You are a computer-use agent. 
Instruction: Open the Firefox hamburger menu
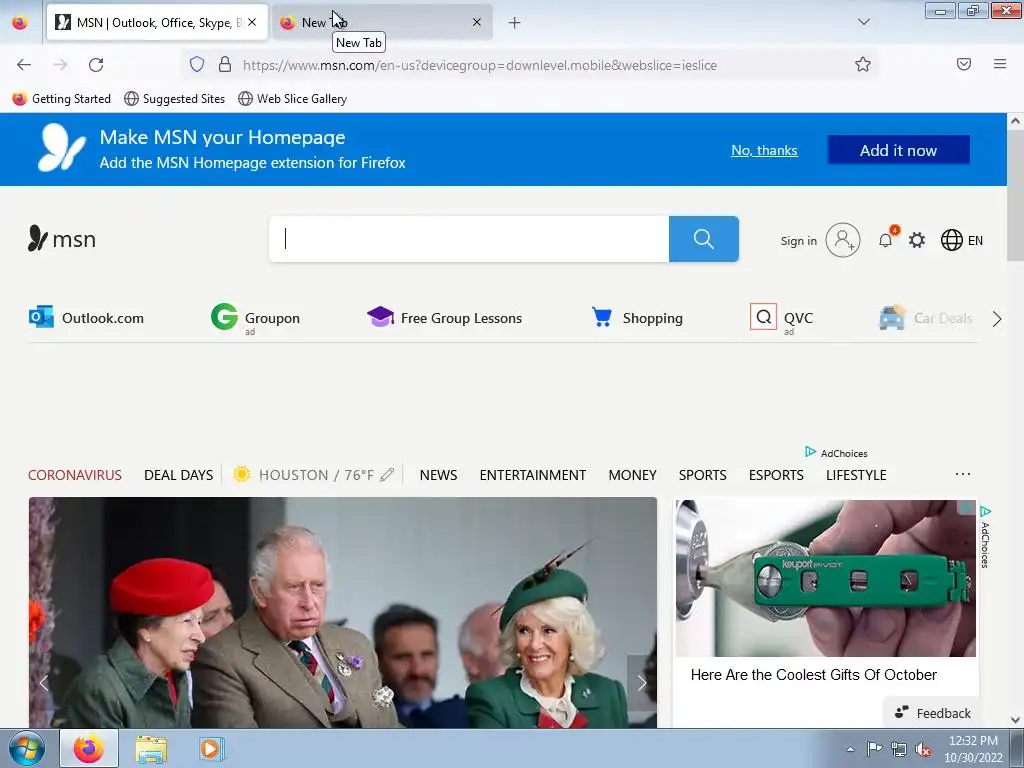tap(1000, 64)
